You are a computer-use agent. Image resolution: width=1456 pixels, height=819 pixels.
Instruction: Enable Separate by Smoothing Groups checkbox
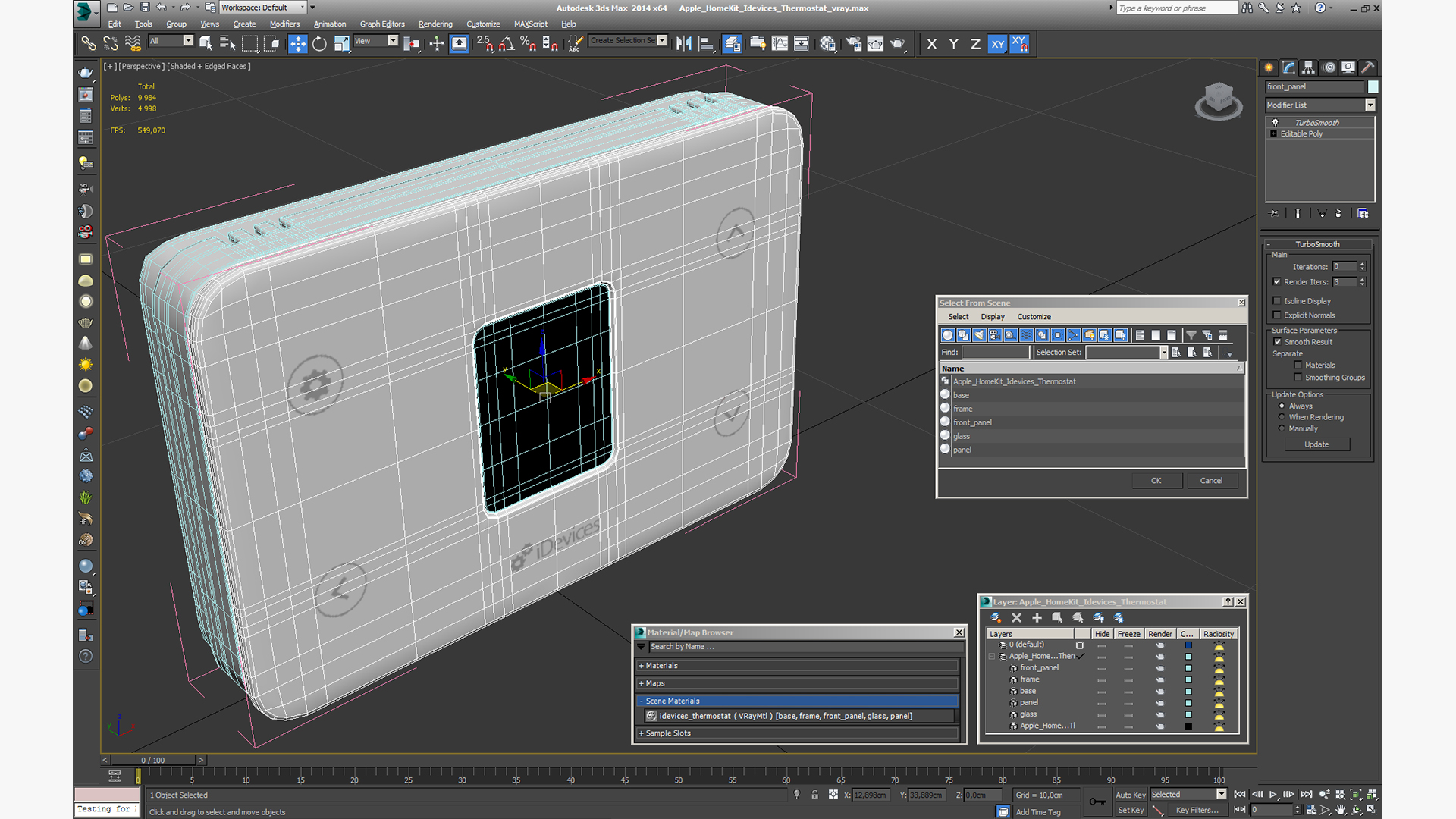tap(1298, 378)
